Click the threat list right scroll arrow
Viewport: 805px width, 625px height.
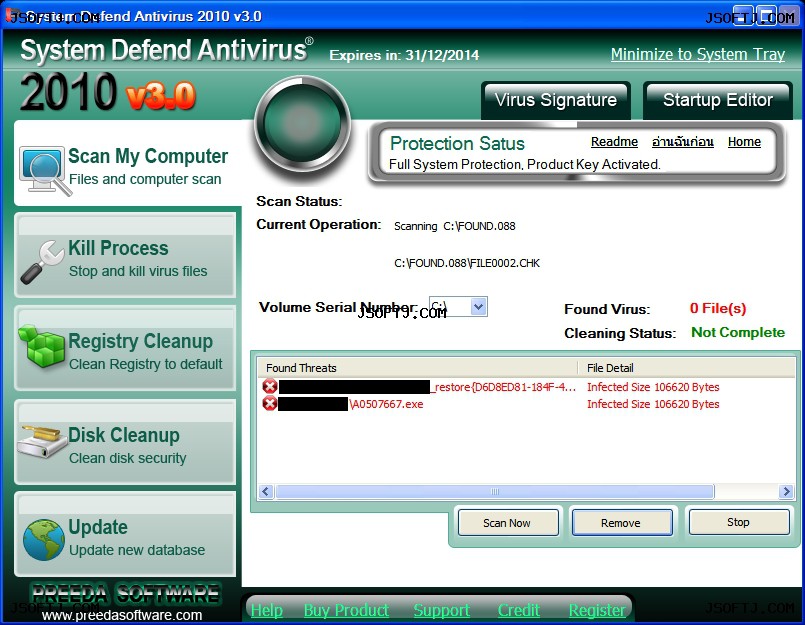tap(786, 491)
